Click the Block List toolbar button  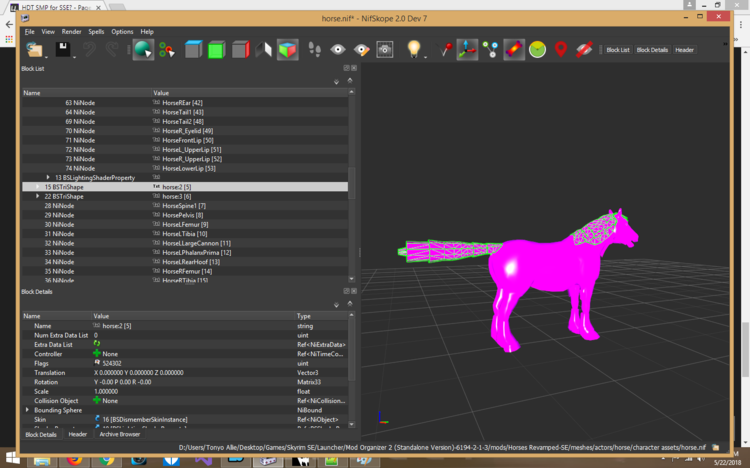[618, 50]
